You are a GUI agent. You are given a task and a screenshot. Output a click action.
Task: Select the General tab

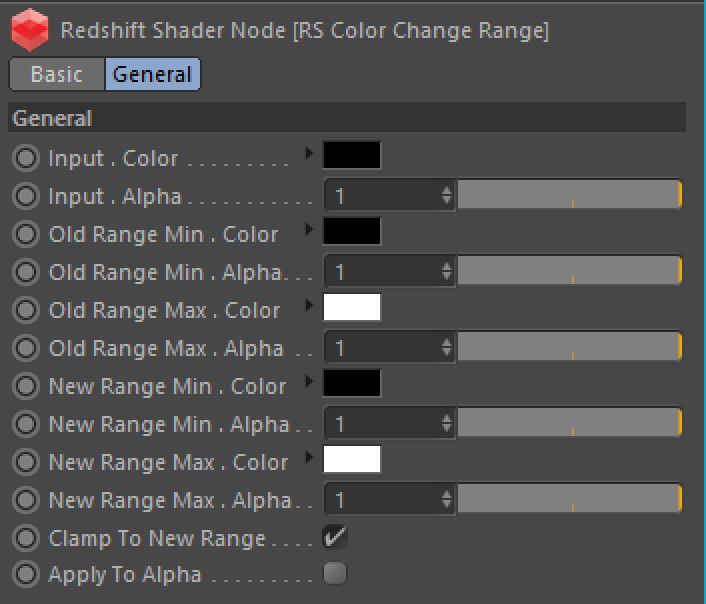tap(153, 74)
